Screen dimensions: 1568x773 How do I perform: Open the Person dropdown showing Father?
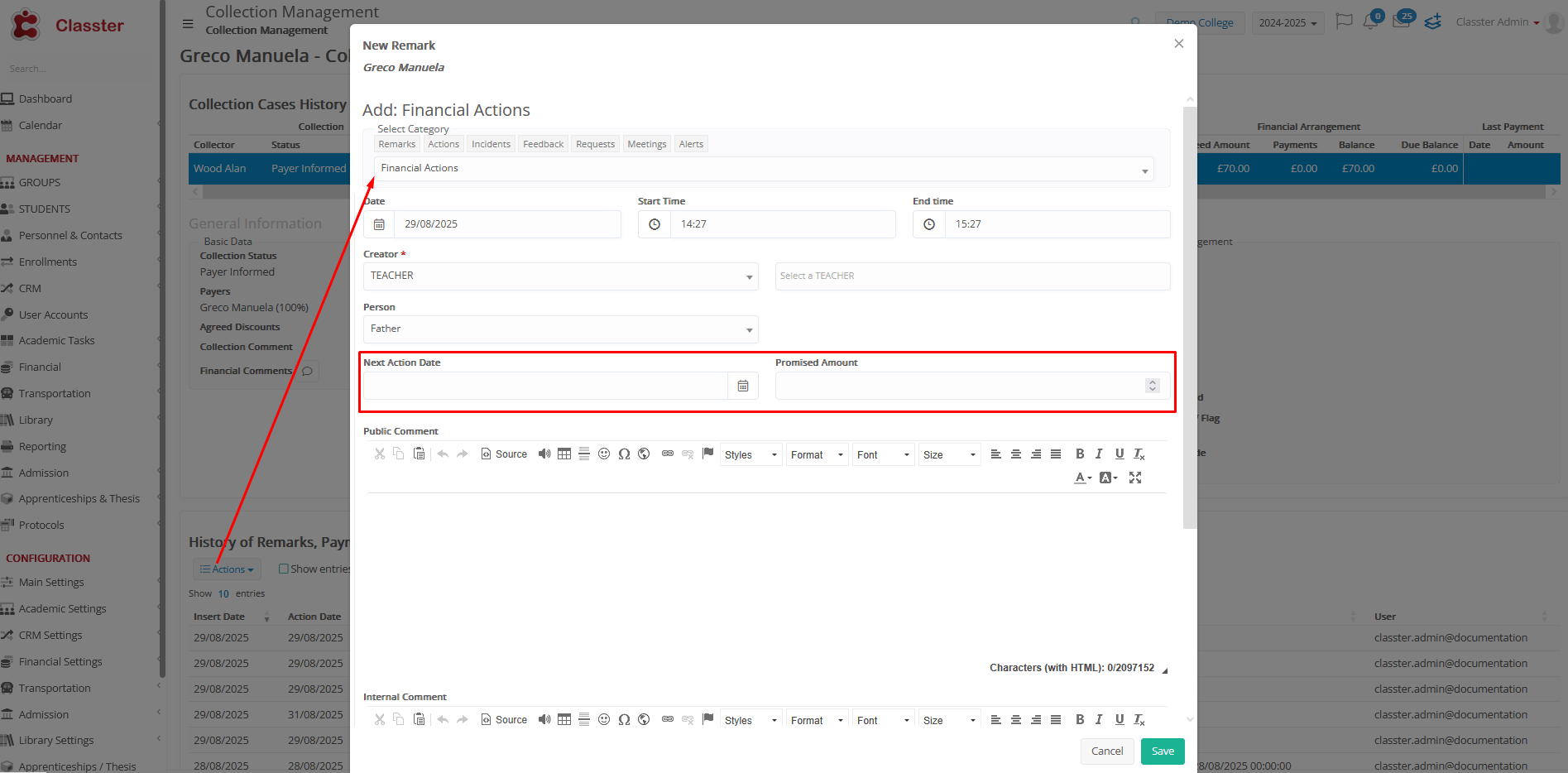point(560,329)
